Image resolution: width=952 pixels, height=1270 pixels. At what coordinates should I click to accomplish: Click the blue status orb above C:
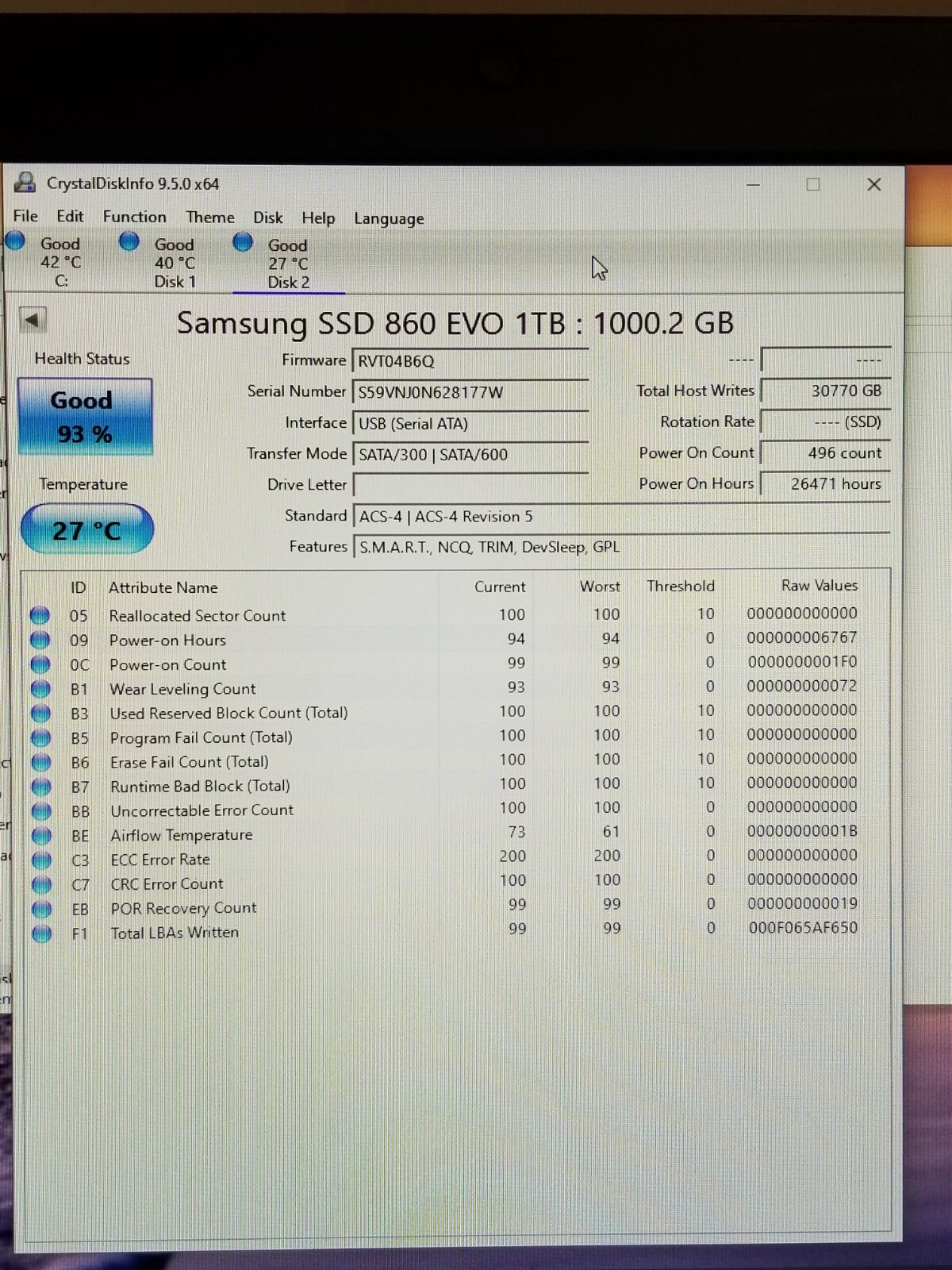point(15,240)
